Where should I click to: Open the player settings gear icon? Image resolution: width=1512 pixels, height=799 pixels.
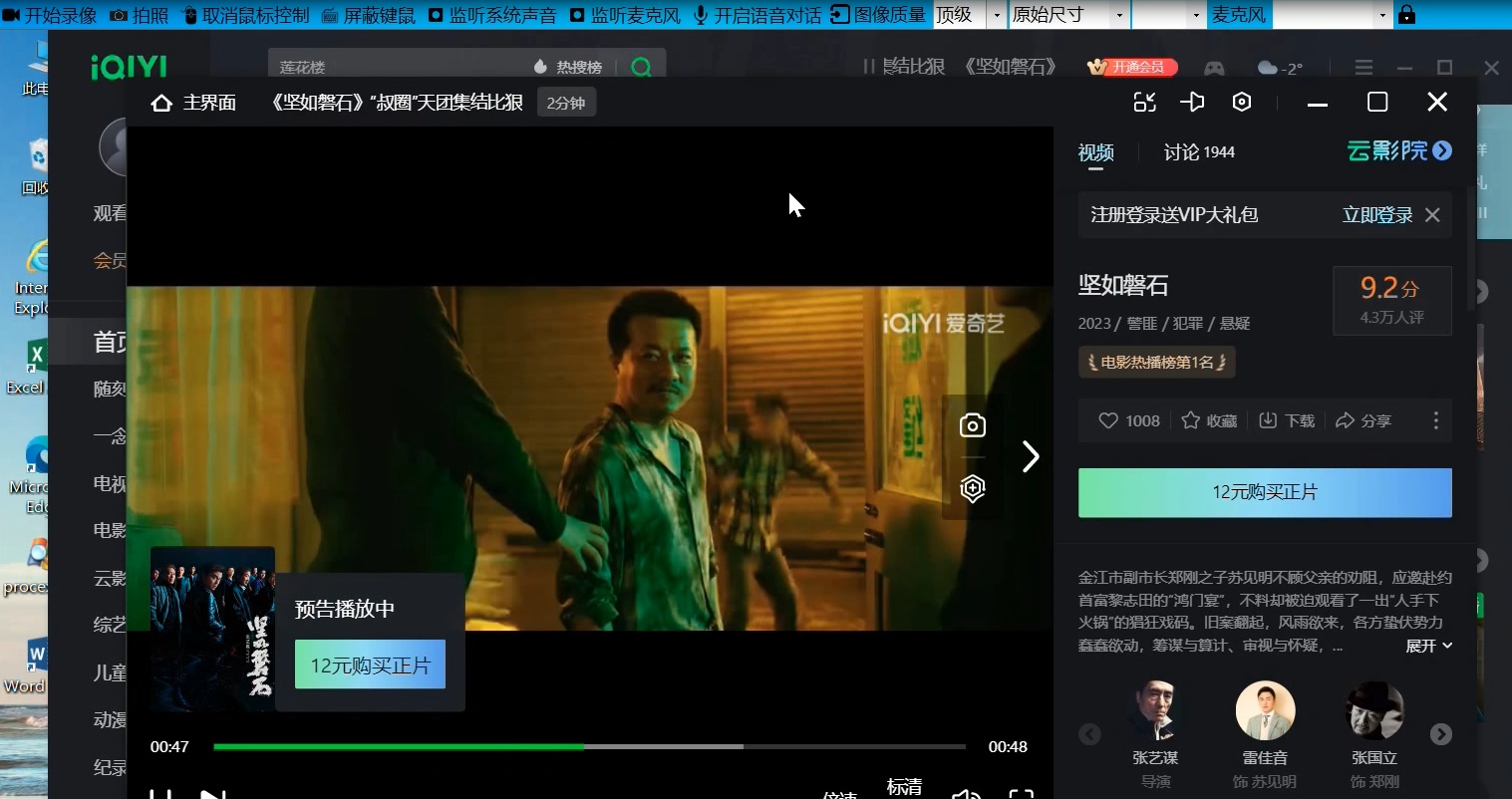point(1241,101)
